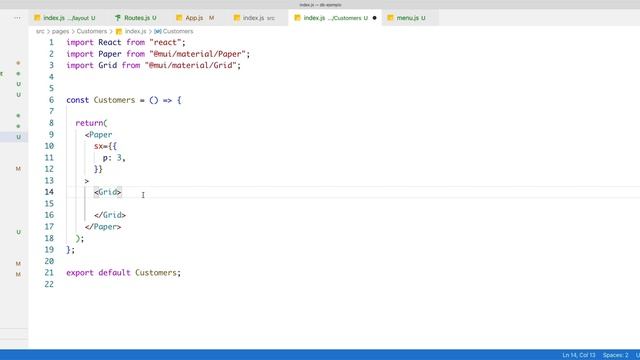
Task: Click the App.js file icon
Action: tap(179, 18)
